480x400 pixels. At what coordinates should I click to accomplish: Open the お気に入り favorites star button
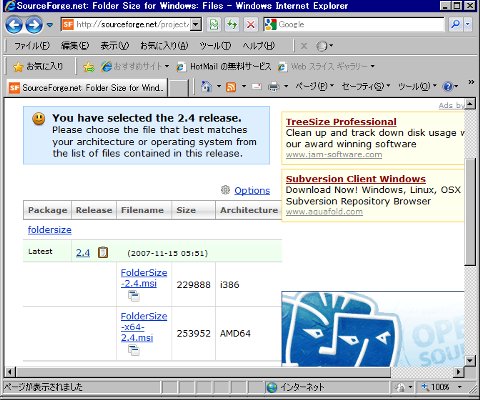coord(38,67)
